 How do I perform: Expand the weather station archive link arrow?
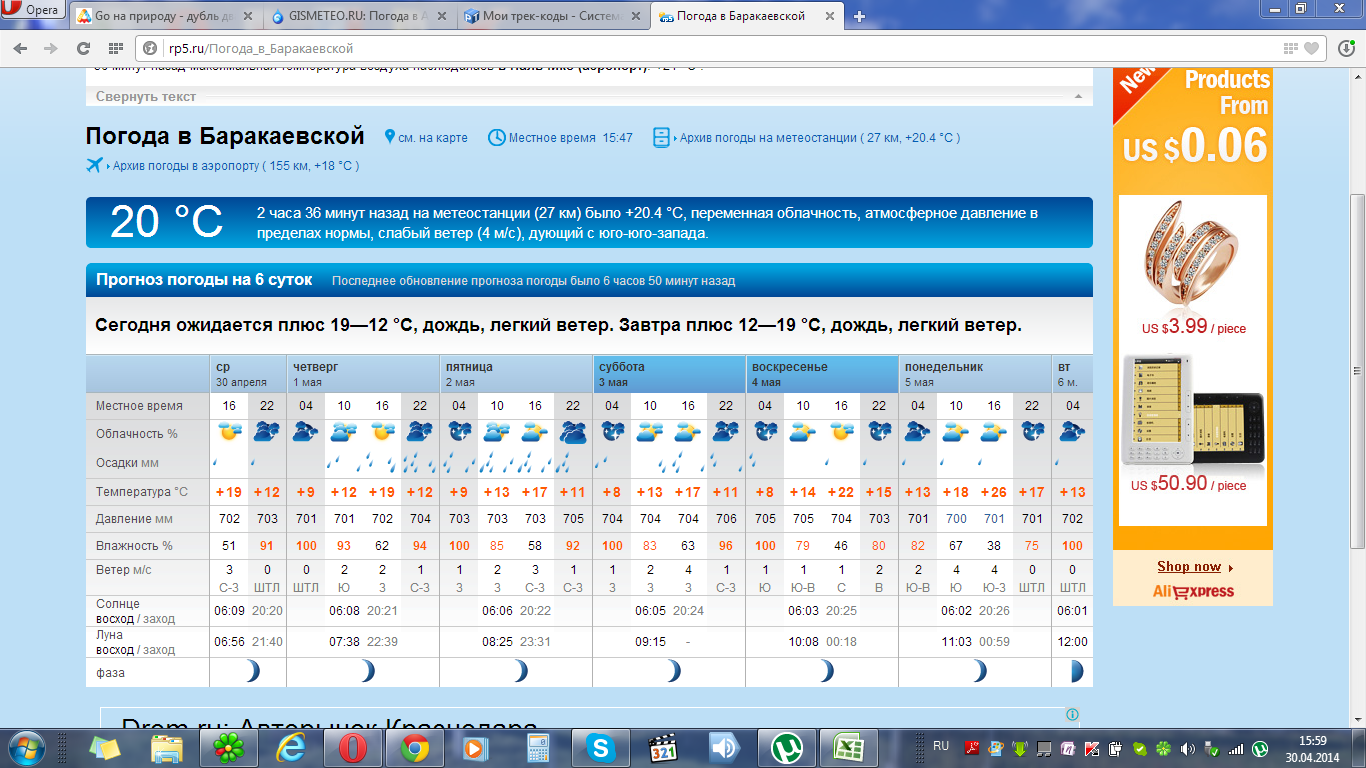pyautogui.click(x=677, y=138)
